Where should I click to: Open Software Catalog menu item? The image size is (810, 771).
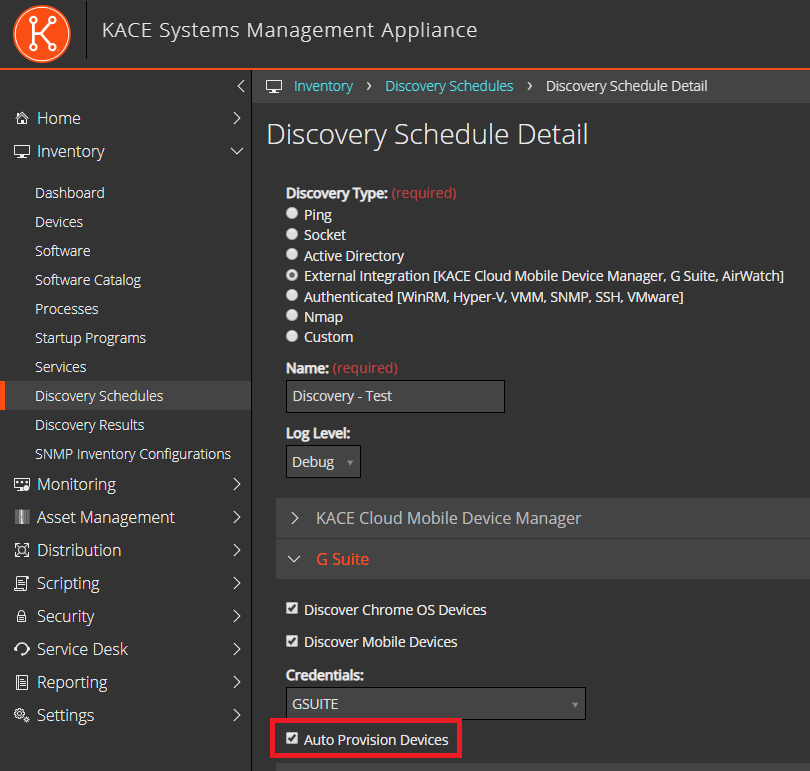88,280
